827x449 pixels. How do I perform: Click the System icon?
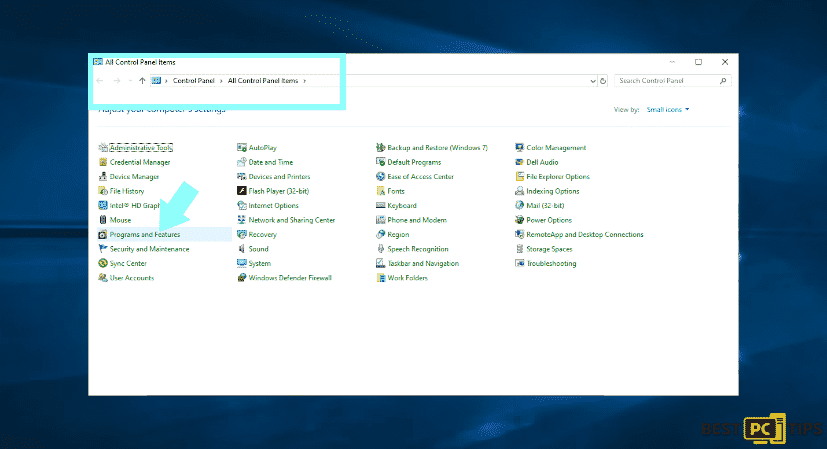(242, 263)
